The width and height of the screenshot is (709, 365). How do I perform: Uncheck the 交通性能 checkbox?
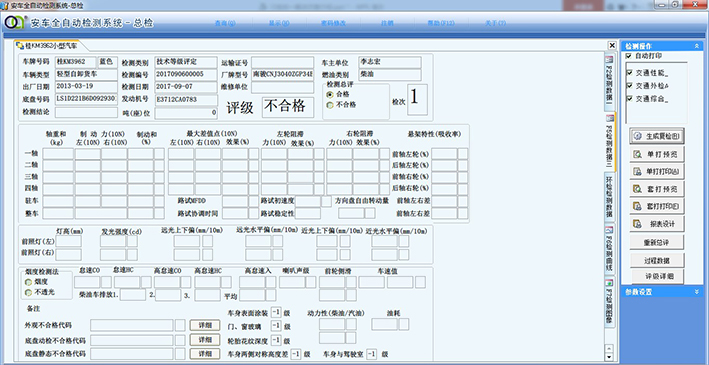629,73
